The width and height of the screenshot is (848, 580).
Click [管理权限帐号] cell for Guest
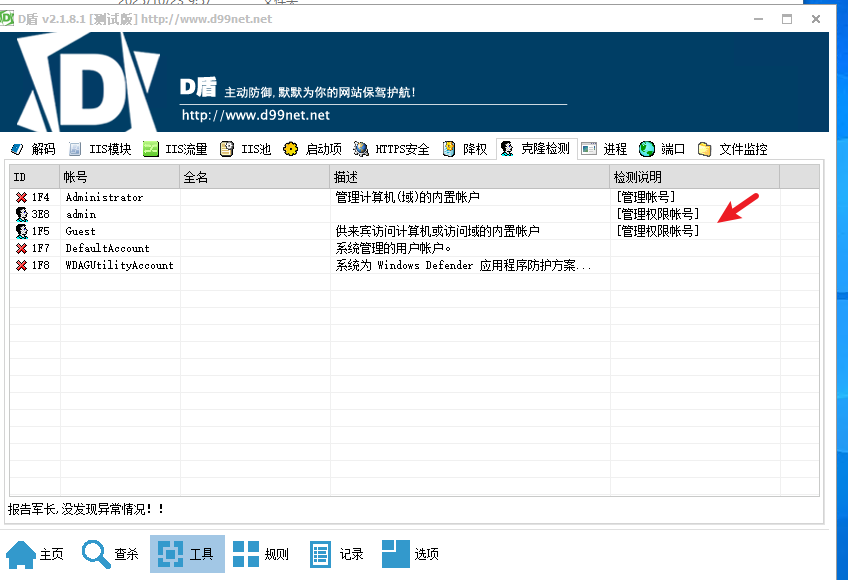click(658, 231)
